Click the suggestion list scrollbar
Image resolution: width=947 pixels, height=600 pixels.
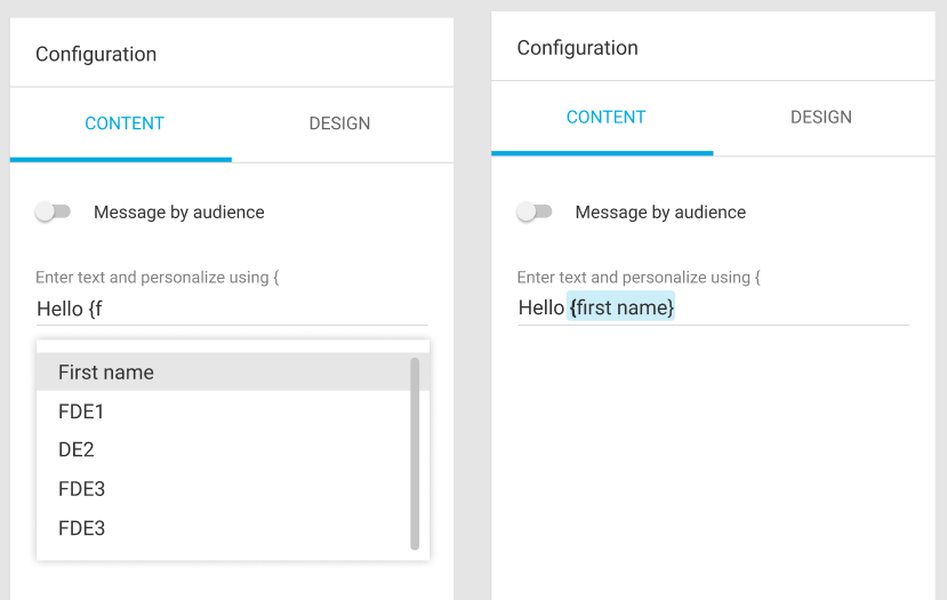415,453
